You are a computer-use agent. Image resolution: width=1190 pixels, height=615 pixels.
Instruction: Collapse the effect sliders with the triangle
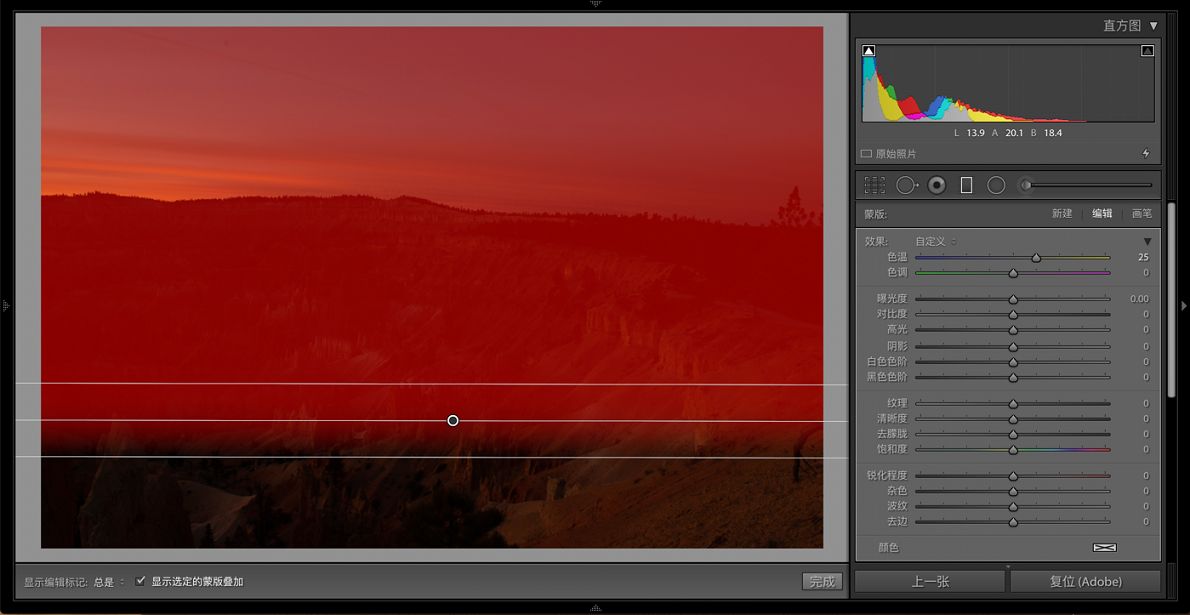pyautogui.click(x=1148, y=241)
